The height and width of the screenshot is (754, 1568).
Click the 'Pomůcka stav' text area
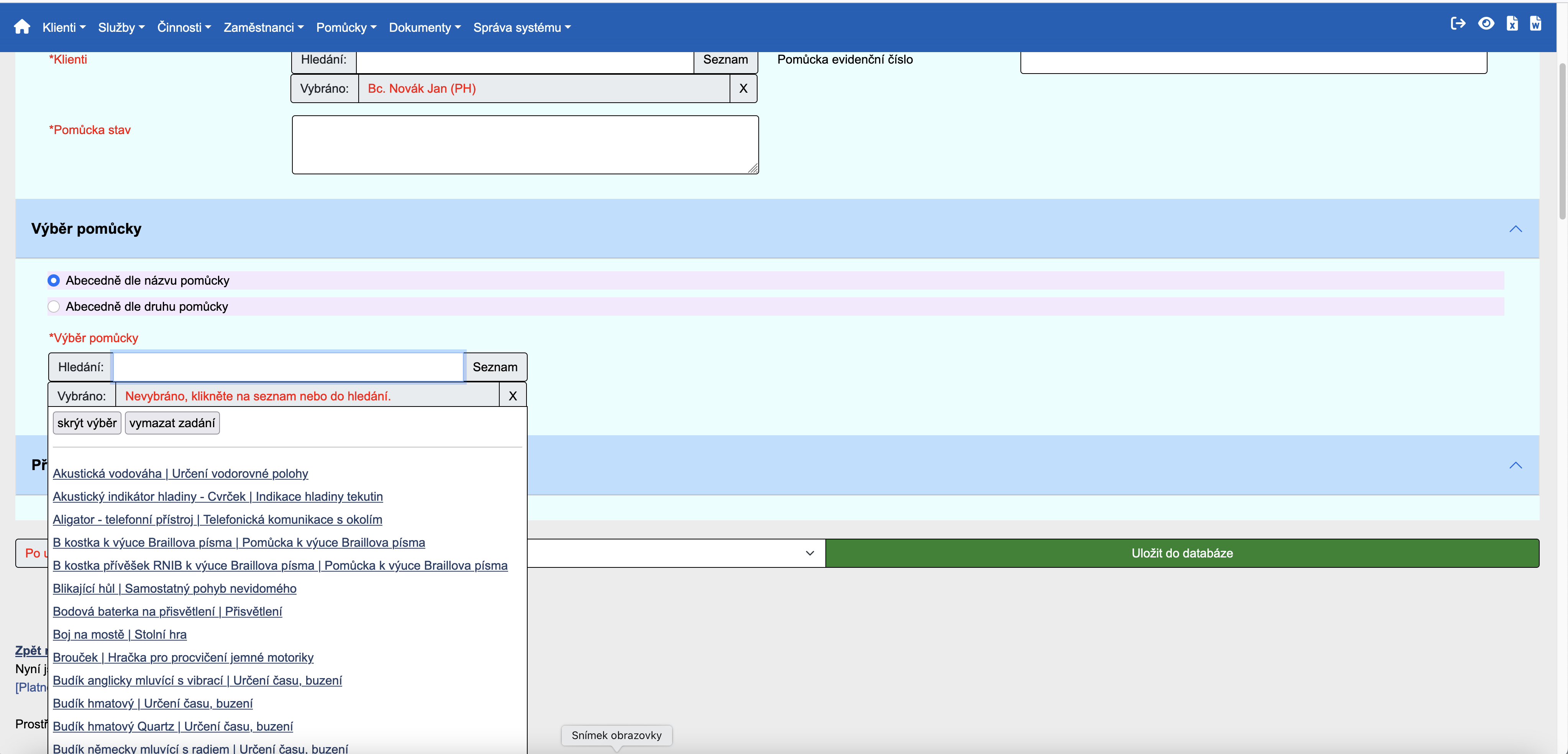(x=525, y=145)
